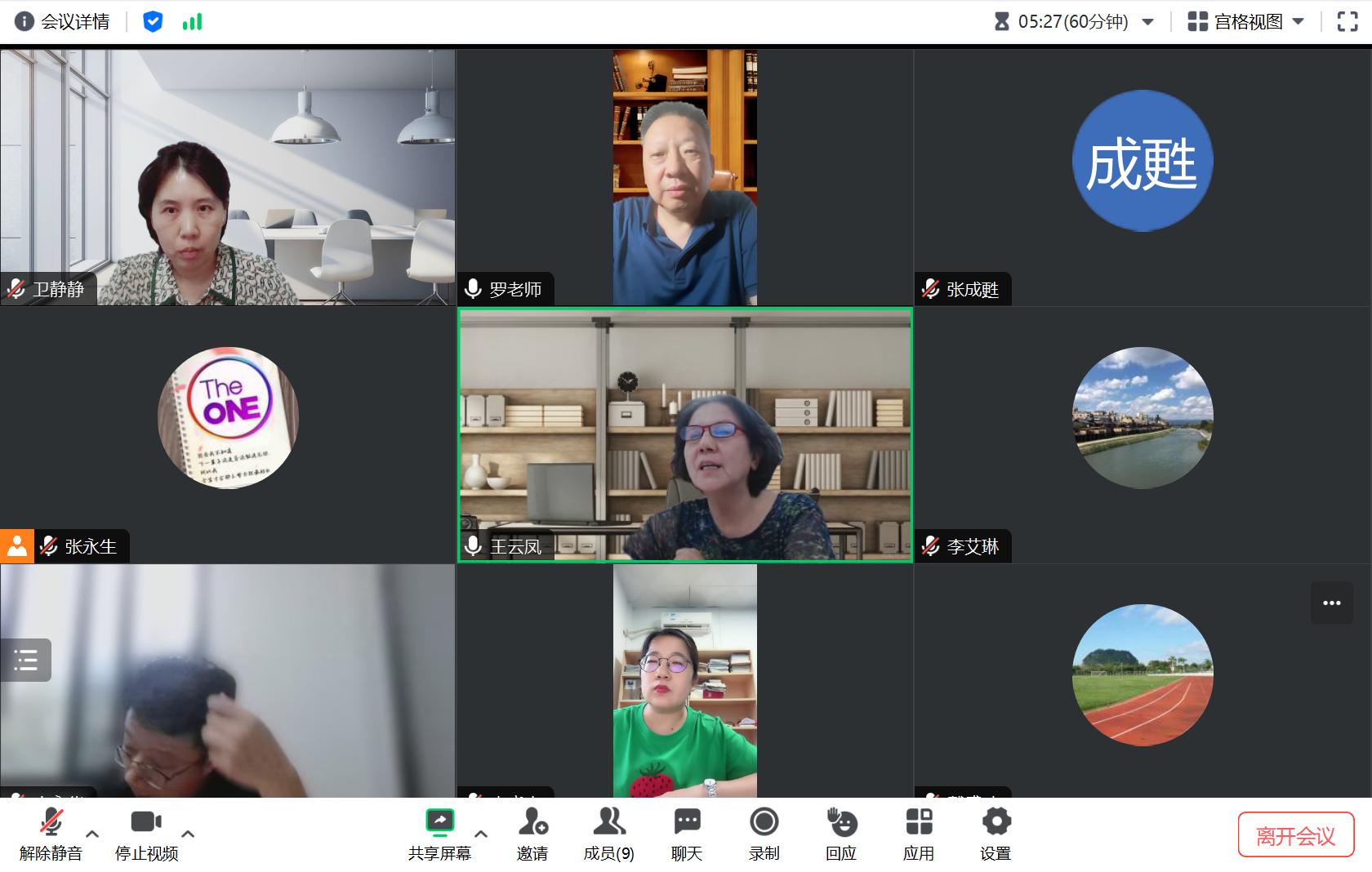
Task: Open the 回应 reactions icon
Action: pyautogui.click(x=841, y=823)
